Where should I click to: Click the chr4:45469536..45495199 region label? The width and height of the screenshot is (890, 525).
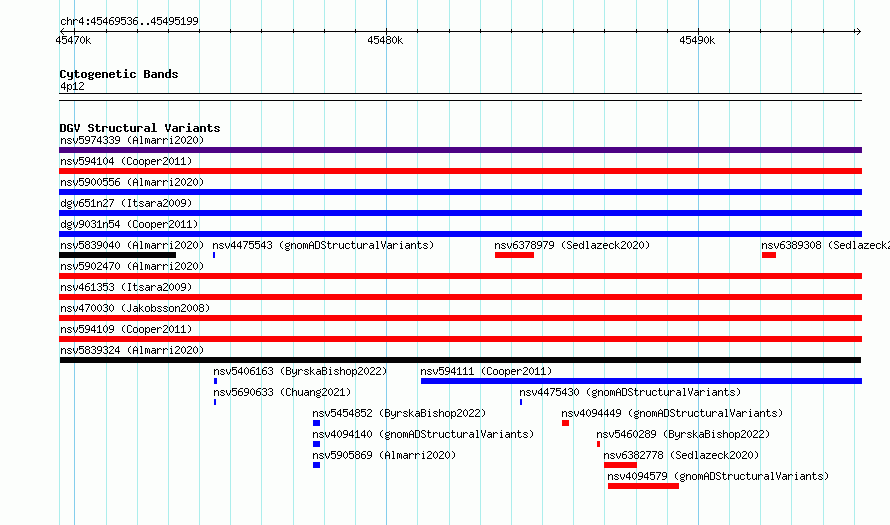(x=129, y=21)
